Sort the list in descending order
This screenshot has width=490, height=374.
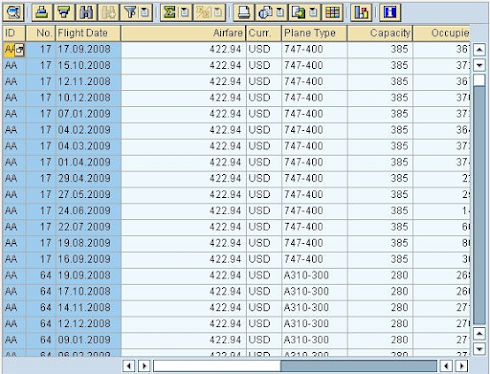point(64,13)
